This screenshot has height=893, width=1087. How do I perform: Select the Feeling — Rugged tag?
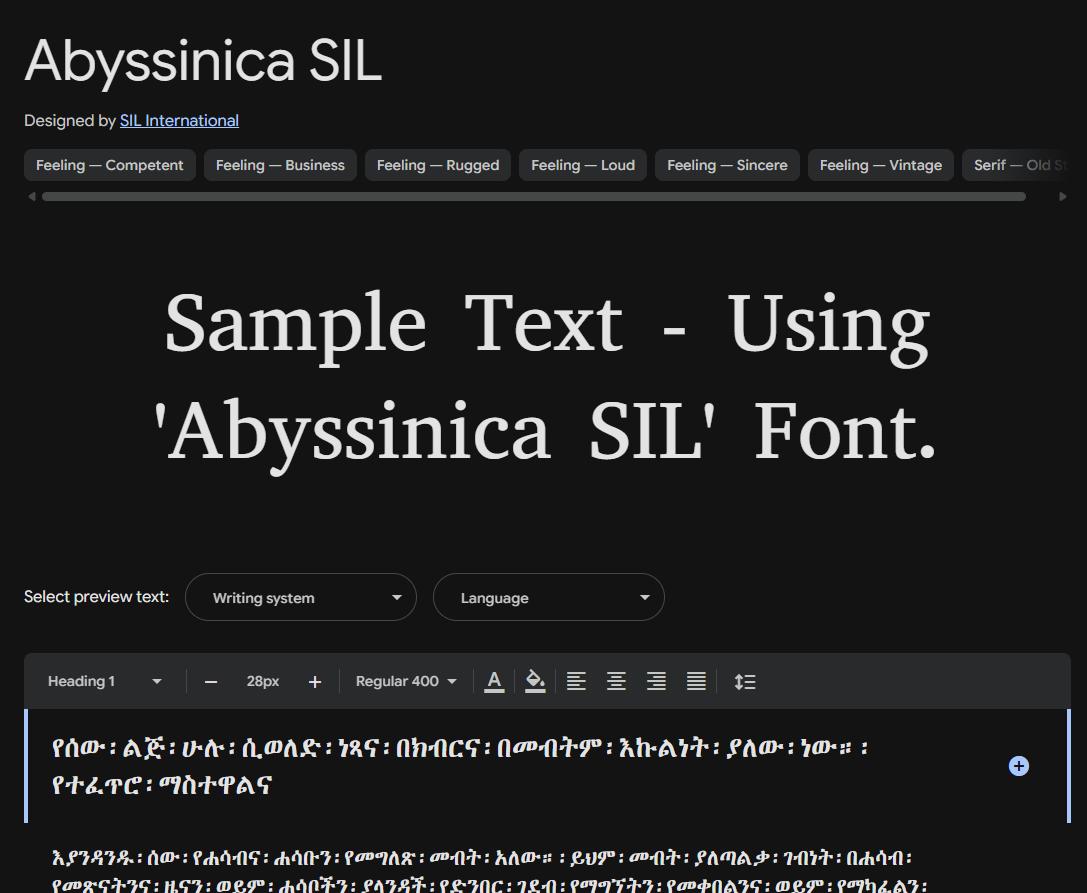pos(438,165)
